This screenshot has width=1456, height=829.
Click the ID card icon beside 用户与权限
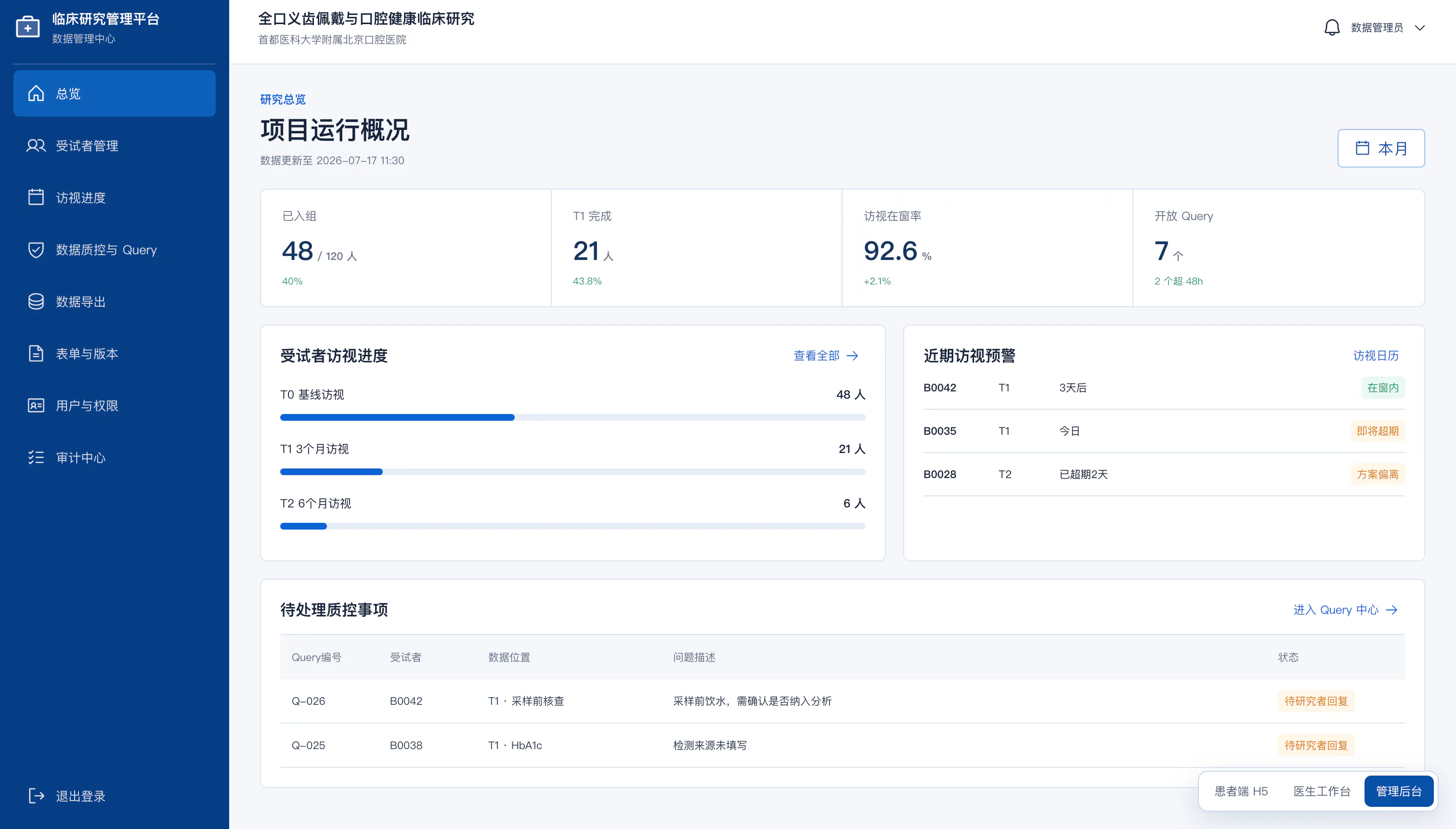(36, 405)
